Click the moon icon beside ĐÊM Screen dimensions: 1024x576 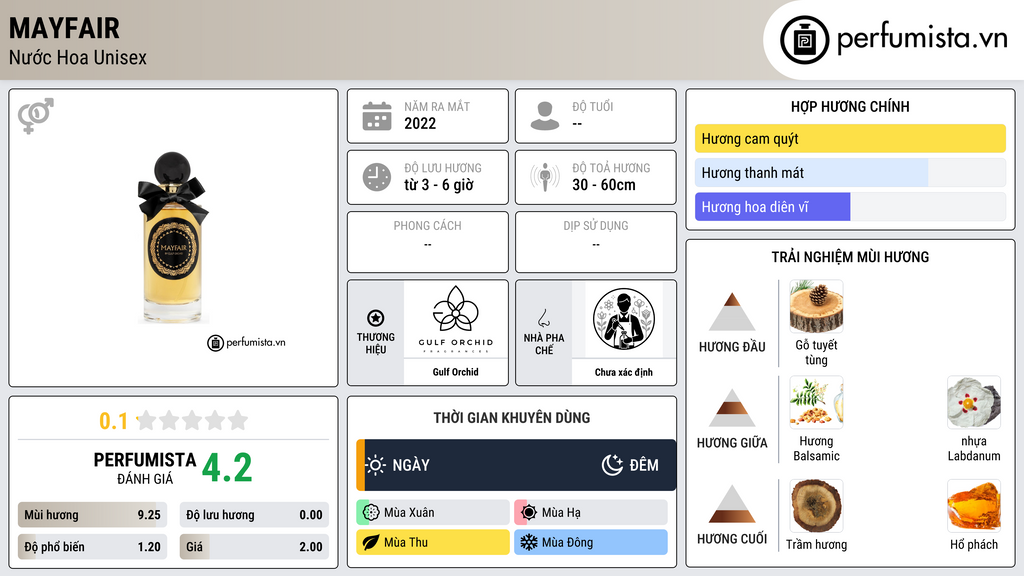(x=612, y=465)
